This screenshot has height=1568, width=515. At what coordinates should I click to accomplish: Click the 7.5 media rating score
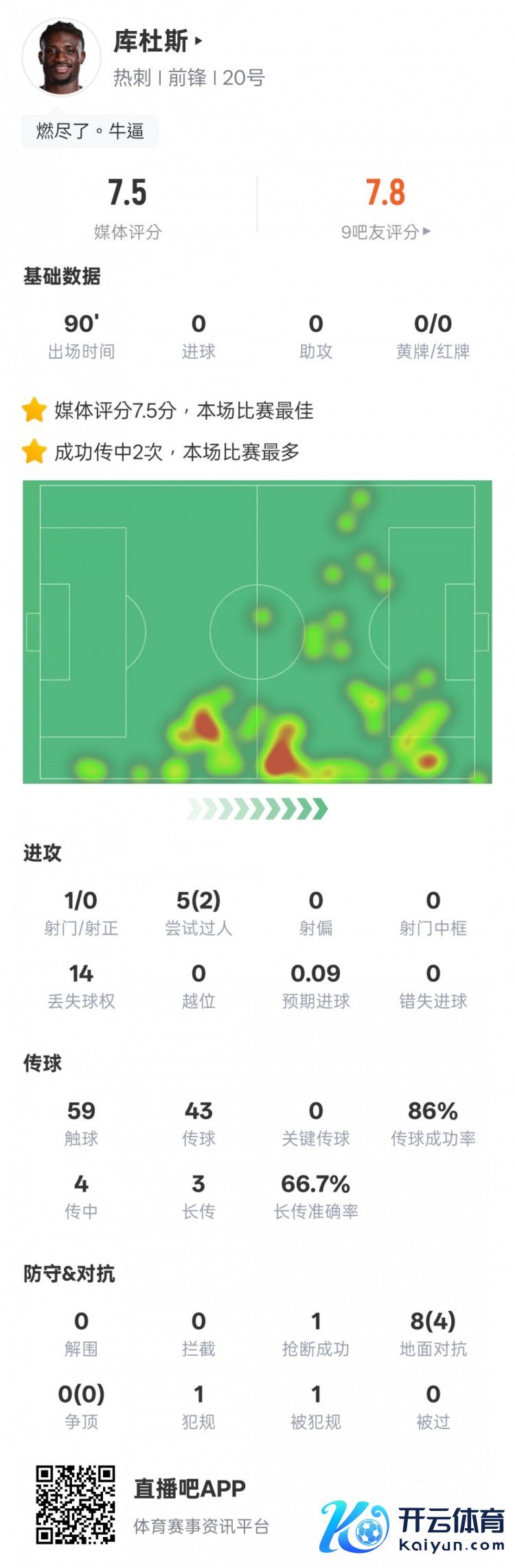pos(127,193)
